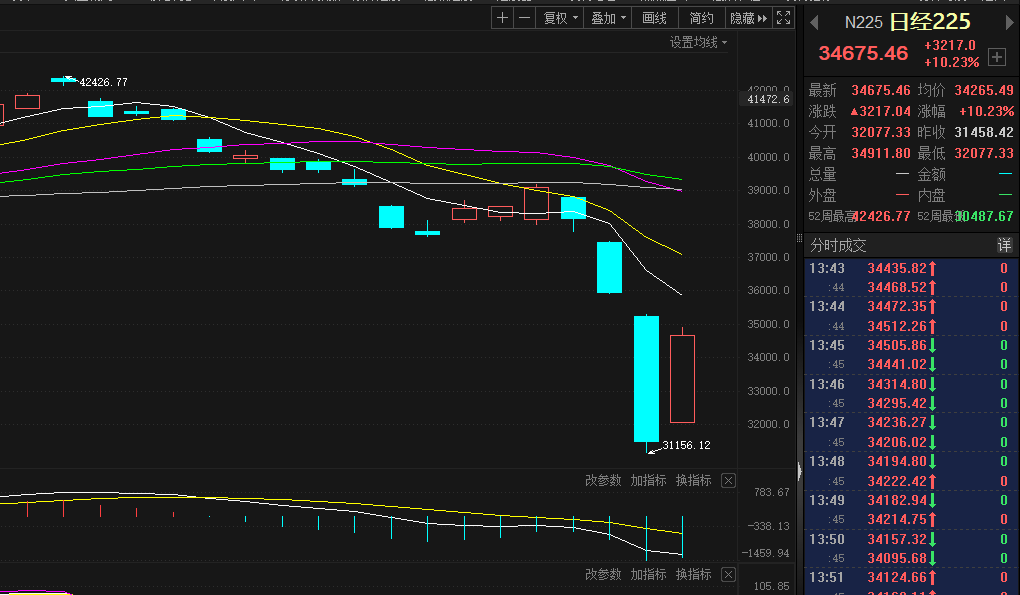Go to previous stock with left arrow
The image size is (1020, 595).
click(814, 23)
